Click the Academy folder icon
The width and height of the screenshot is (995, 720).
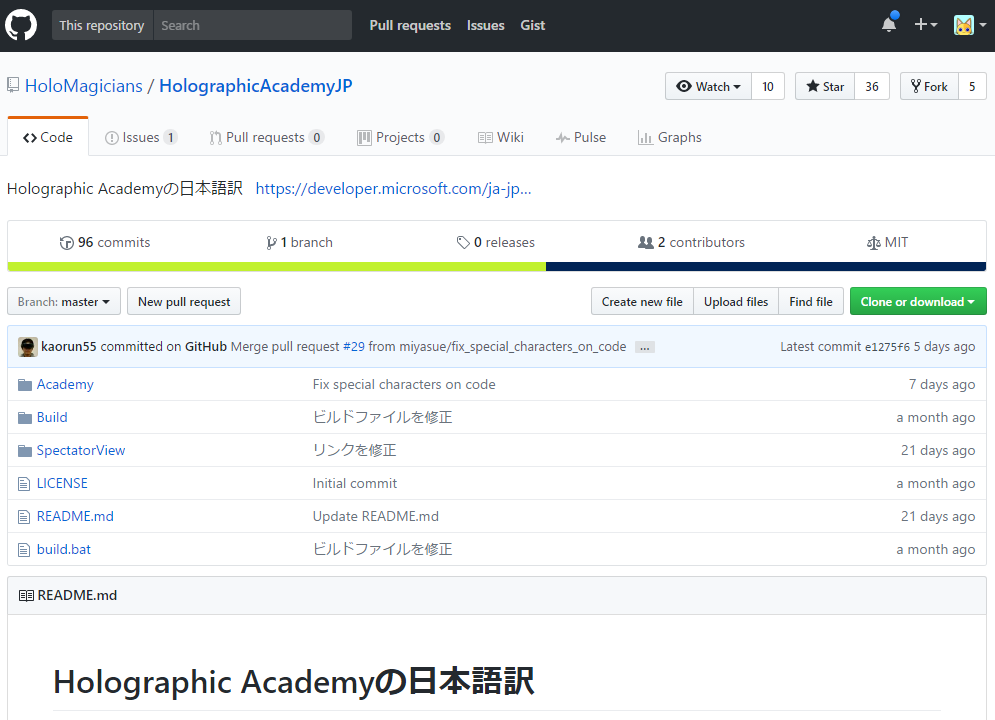click(25, 384)
